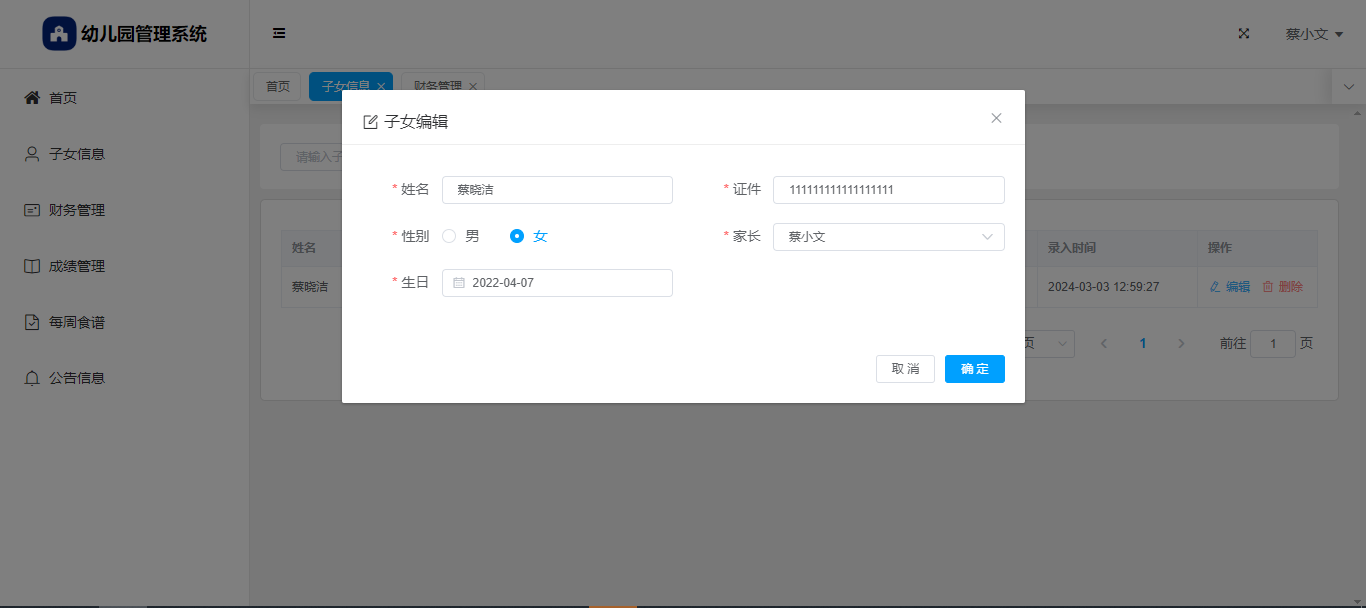Screen dimensions: 1366x608
Task: Click the kindergarten system logo icon
Action: (59, 34)
